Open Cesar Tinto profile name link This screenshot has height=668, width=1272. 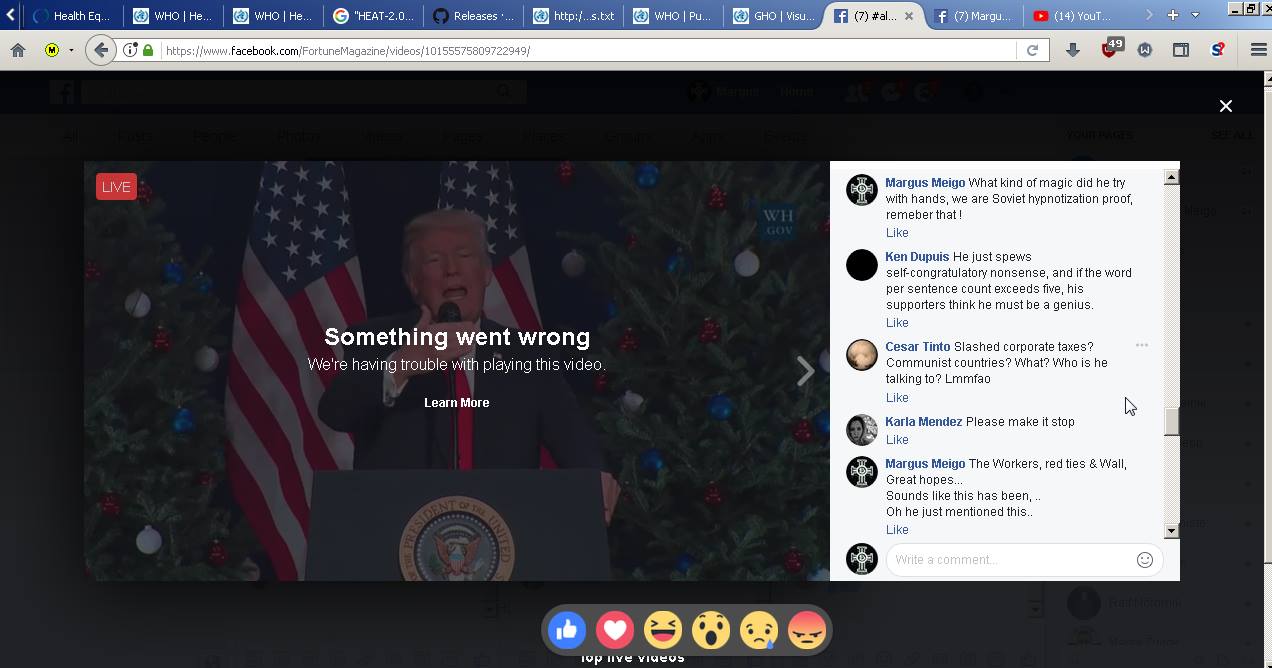(917, 347)
